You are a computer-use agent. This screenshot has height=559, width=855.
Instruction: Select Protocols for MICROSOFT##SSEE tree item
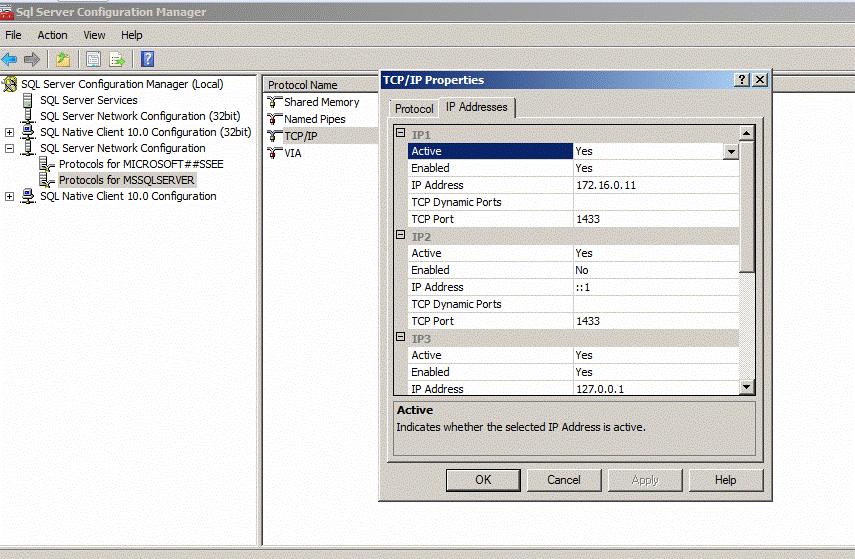(141, 164)
